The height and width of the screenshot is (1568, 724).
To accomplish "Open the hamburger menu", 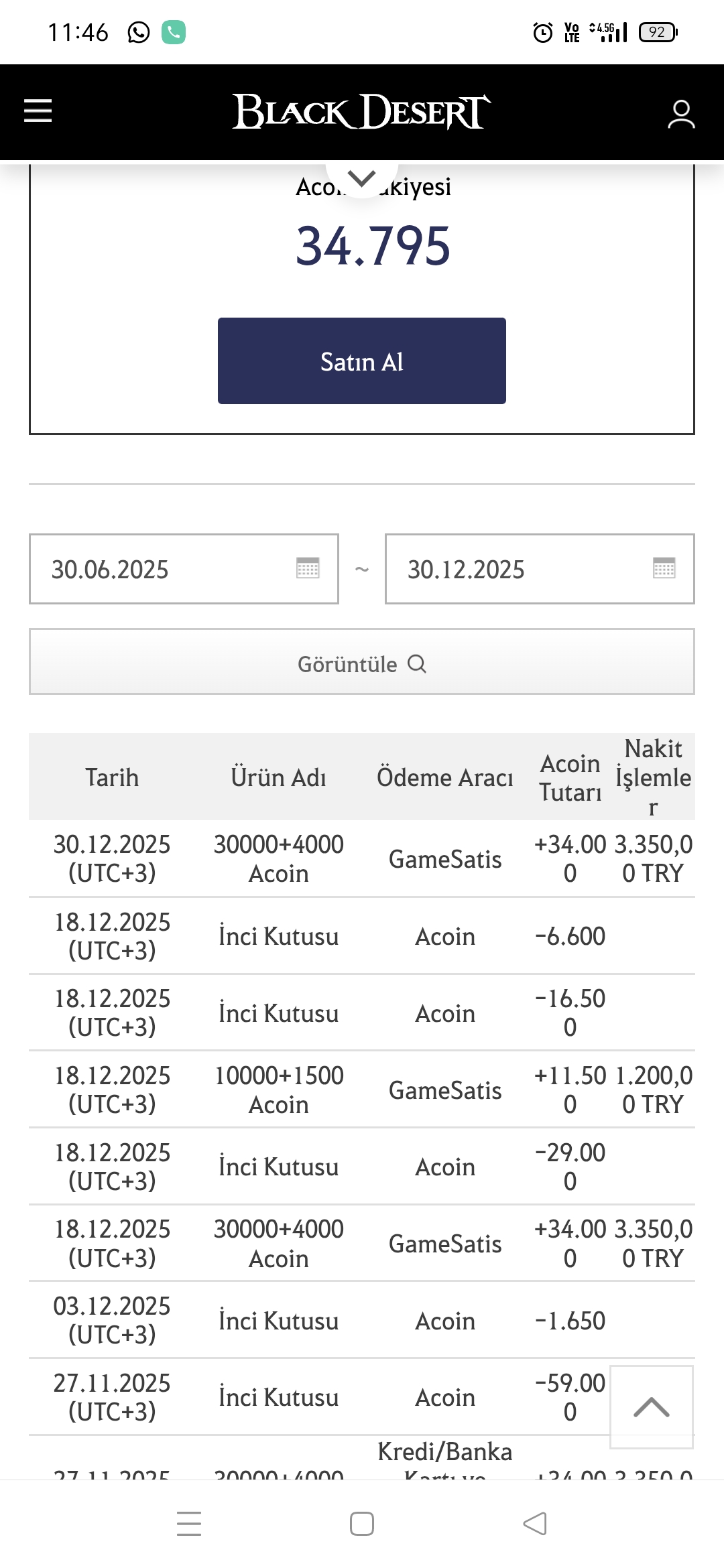I will coord(38,111).
